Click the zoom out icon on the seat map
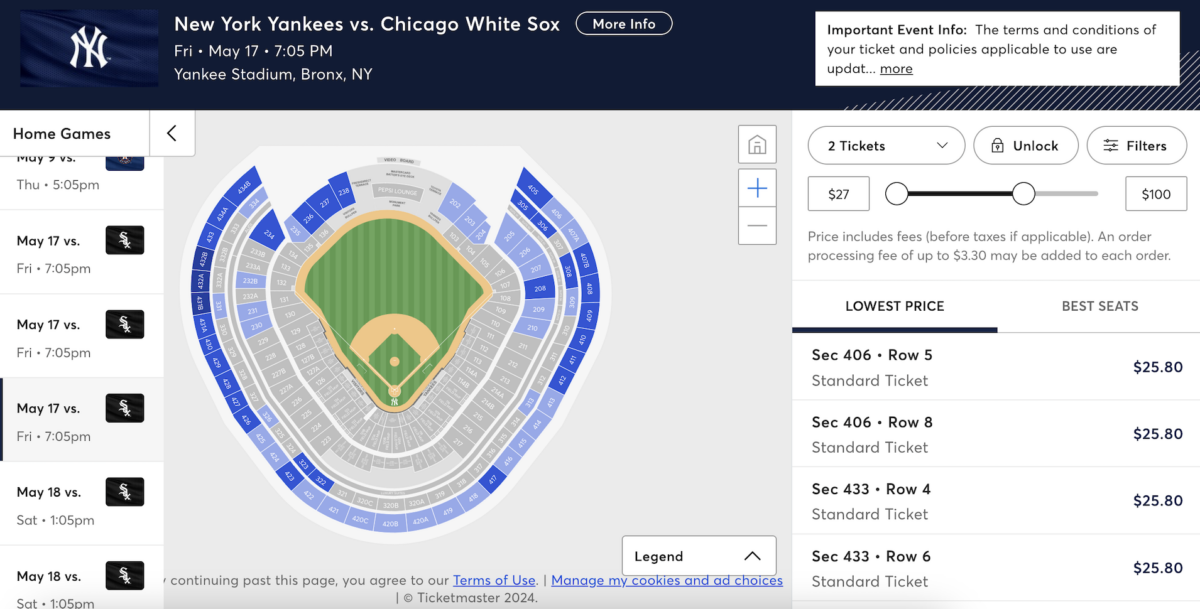The width and height of the screenshot is (1200, 609). point(757,226)
